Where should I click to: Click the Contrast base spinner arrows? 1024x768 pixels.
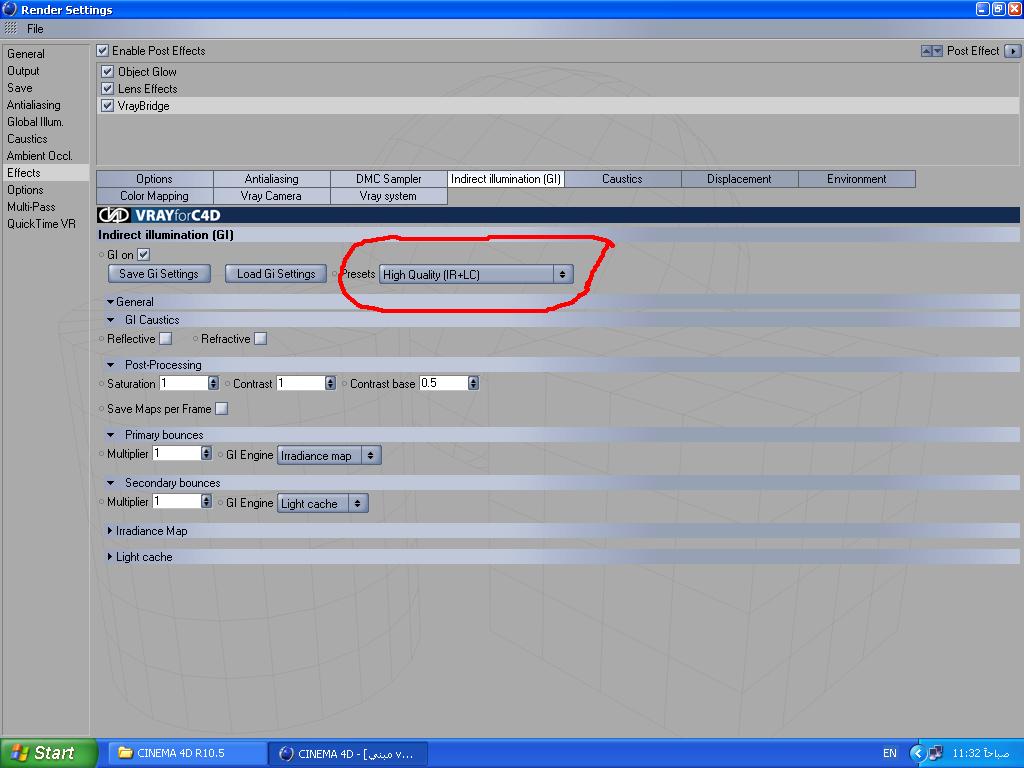click(x=474, y=383)
